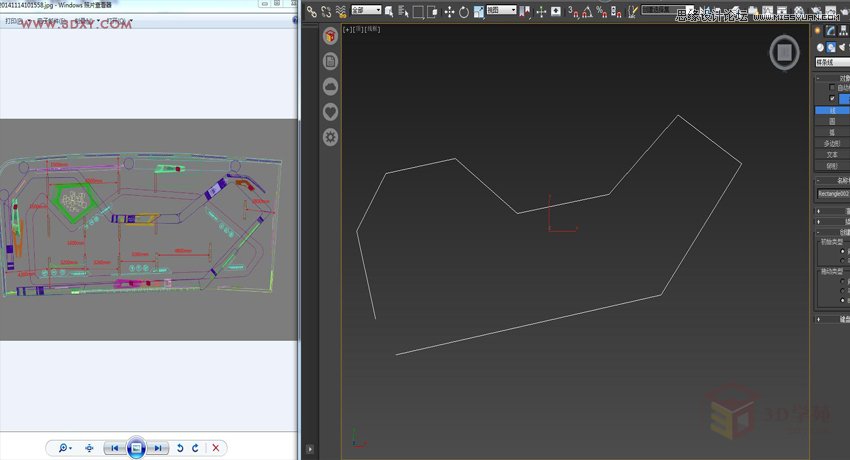
Task: Click the heart icon in left sidebar
Action: point(331,112)
